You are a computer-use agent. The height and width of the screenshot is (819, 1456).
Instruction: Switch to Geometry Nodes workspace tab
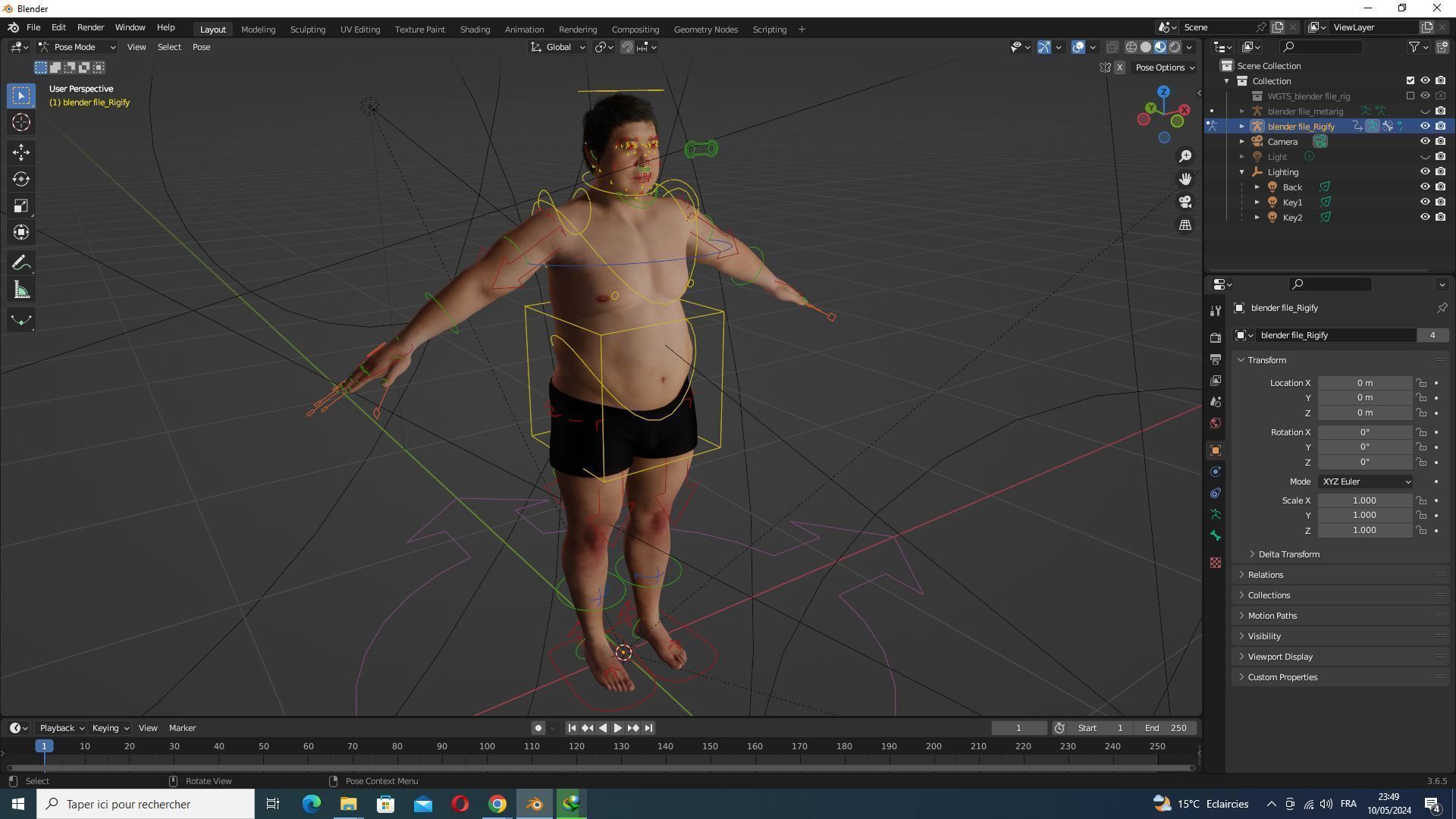pyautogui.click(x=705, y=30)
